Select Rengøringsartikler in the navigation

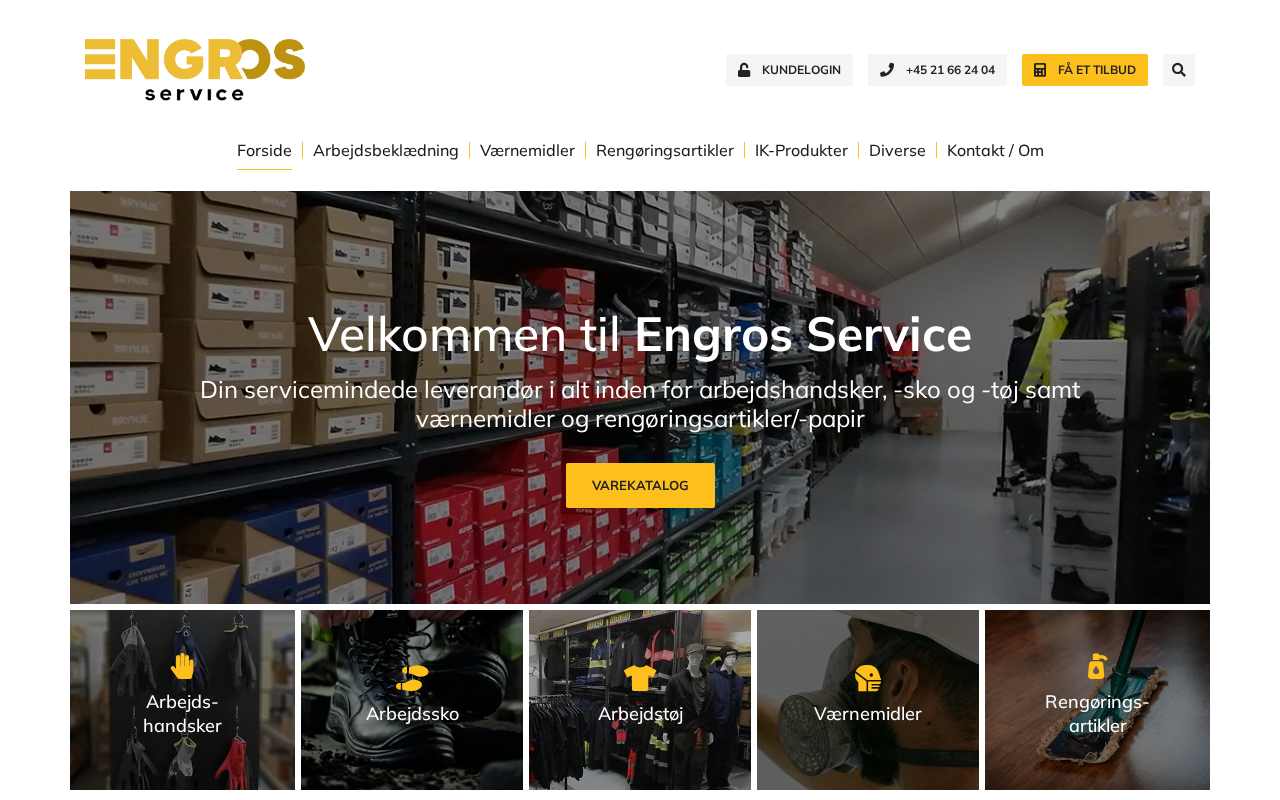pos(665,150)
